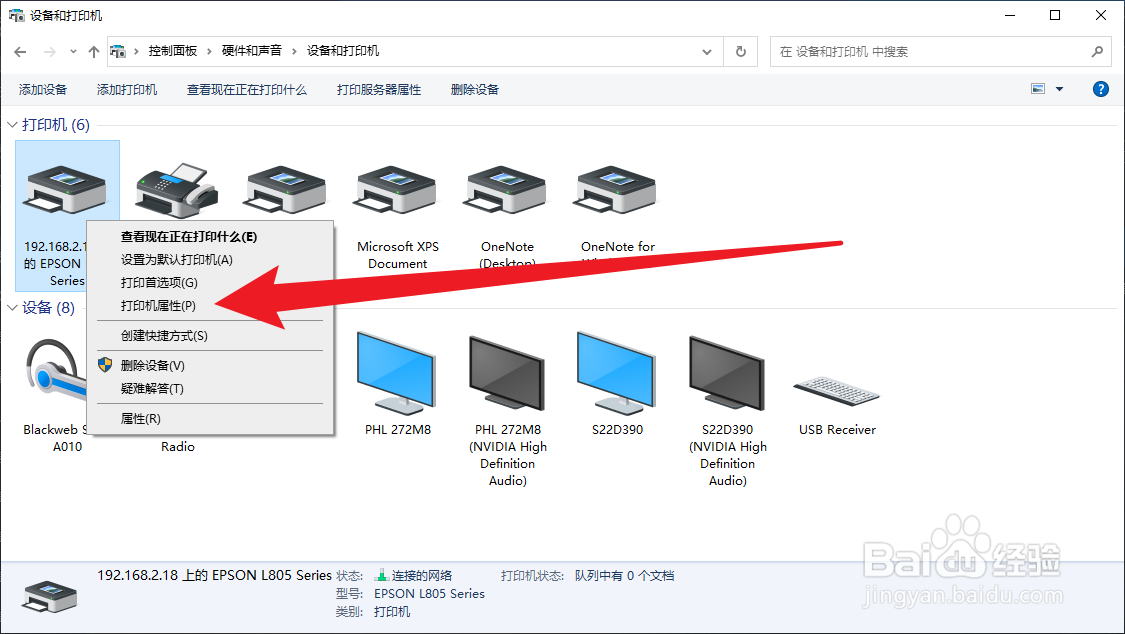Viewport: 1125px width, 634px height.
Task: Select the OneNote (Desktop) printer
Action: pos(507,215)
